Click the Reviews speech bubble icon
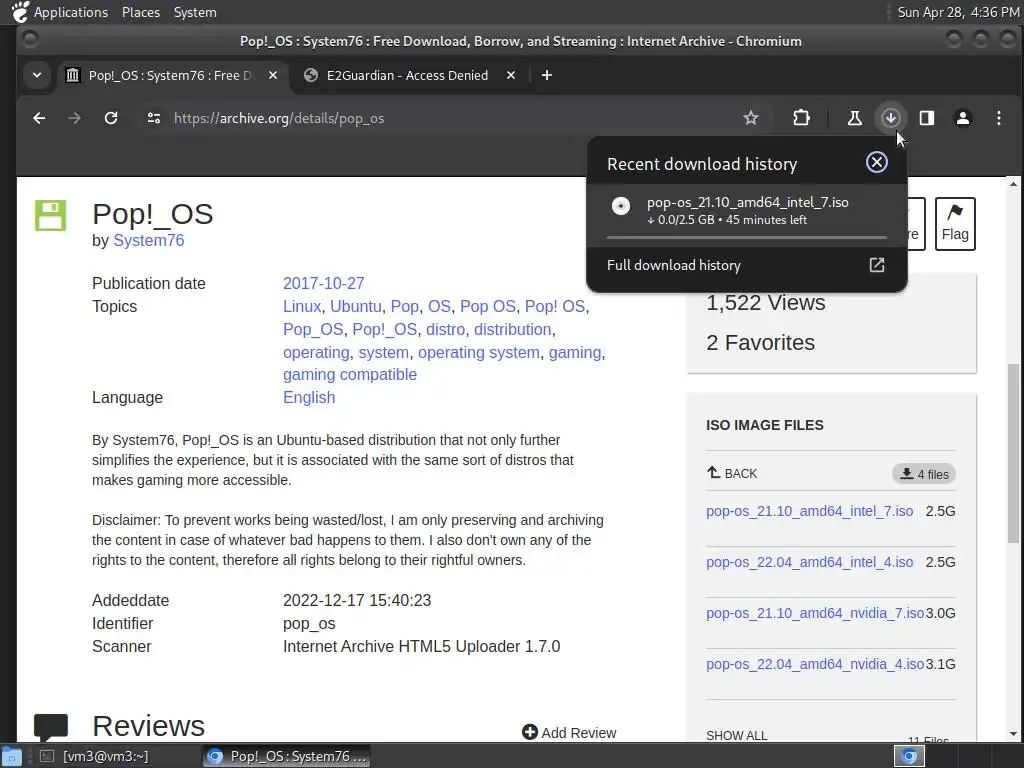1024x768 pixels. pos(50,728)
